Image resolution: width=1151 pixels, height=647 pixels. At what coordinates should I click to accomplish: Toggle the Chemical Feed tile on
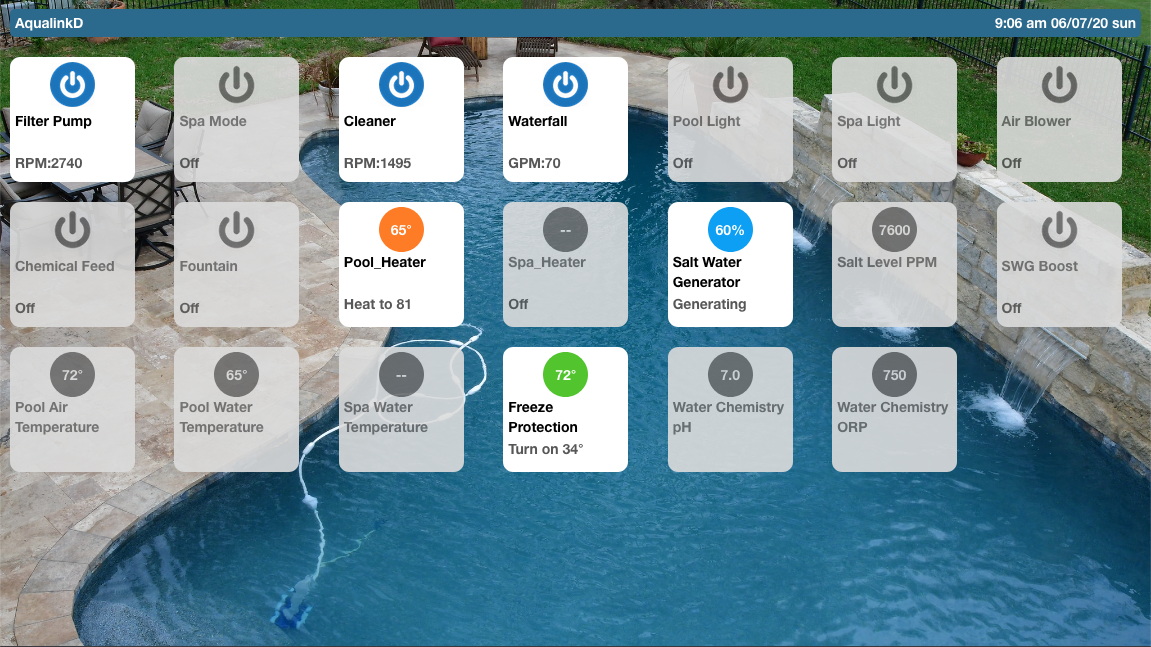(x=72, y=264)
